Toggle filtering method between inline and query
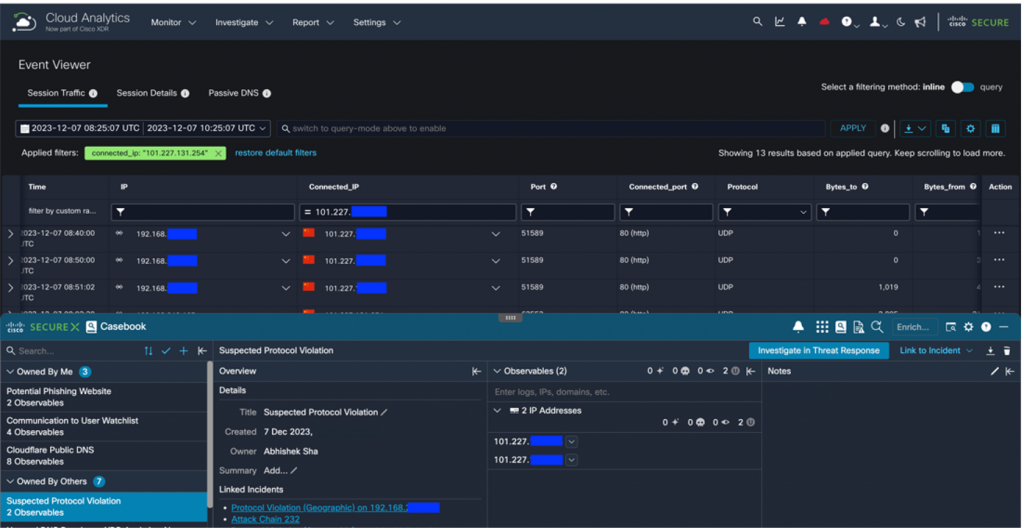Viewport: 1024px width, 530px height. tap(962, 87)
